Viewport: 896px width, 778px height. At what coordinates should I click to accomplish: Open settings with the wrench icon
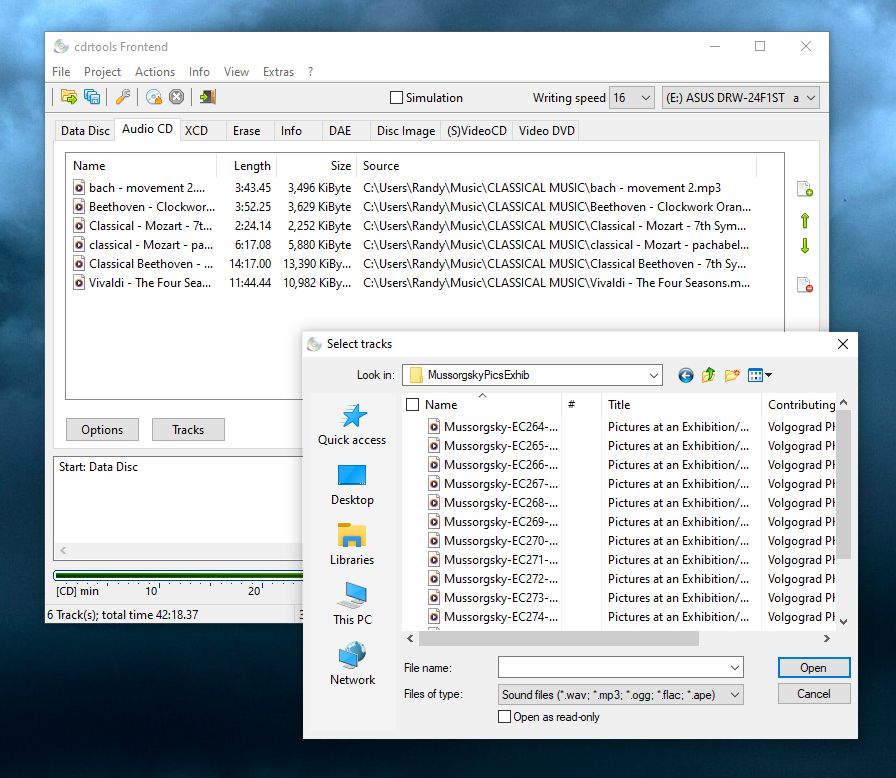click(123, 97)
